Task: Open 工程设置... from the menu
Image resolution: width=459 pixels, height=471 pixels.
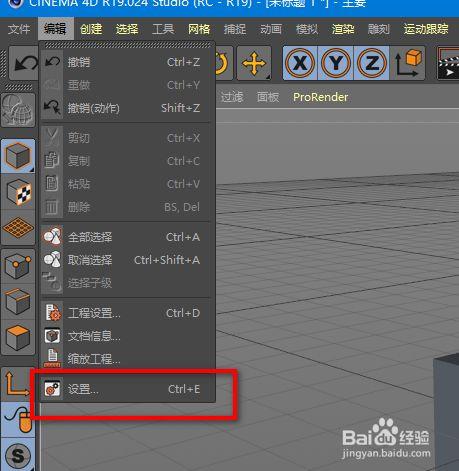Action: pyautogui.click(x=126, y=313)
